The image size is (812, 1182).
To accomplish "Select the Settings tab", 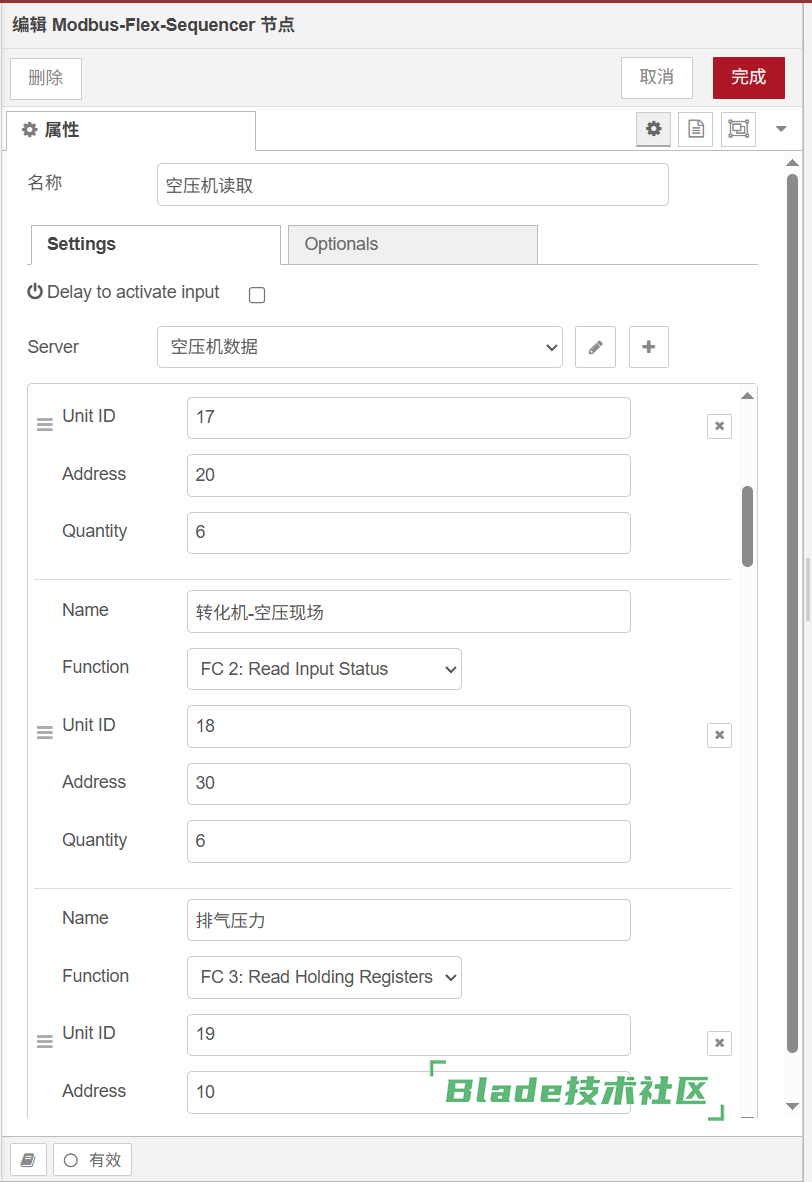I will pyautogui.click(x=155, y=244).
